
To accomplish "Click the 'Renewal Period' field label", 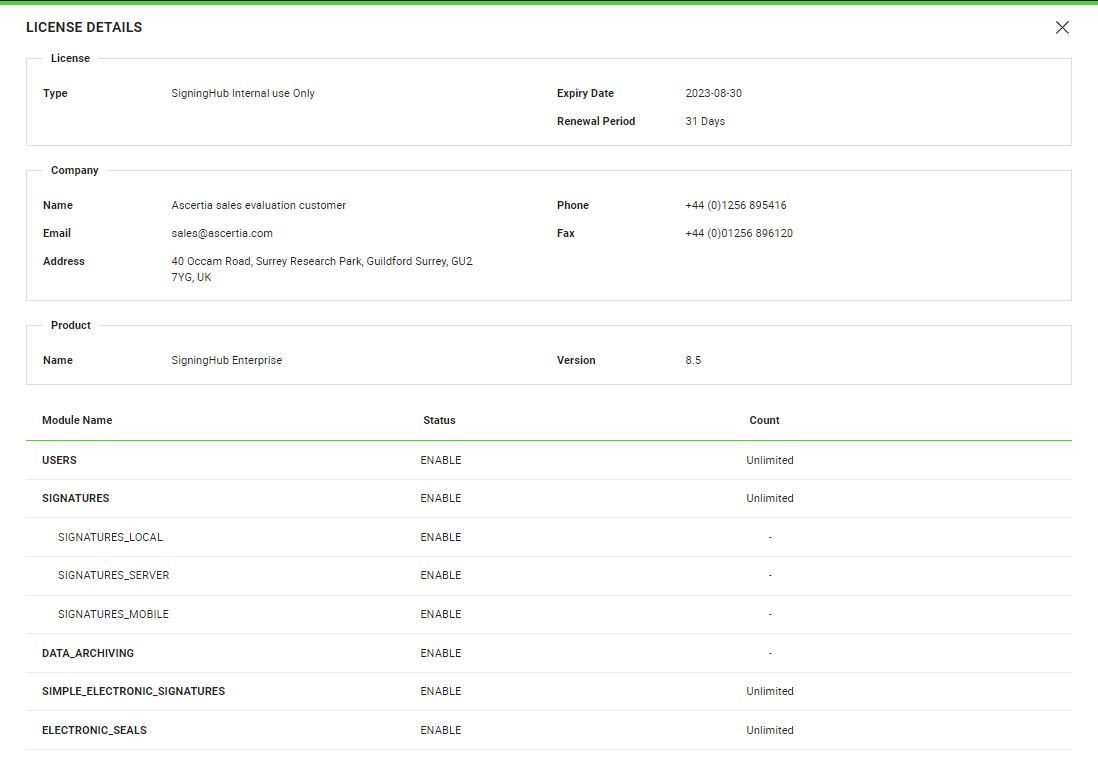I will [x=596, y=121].
